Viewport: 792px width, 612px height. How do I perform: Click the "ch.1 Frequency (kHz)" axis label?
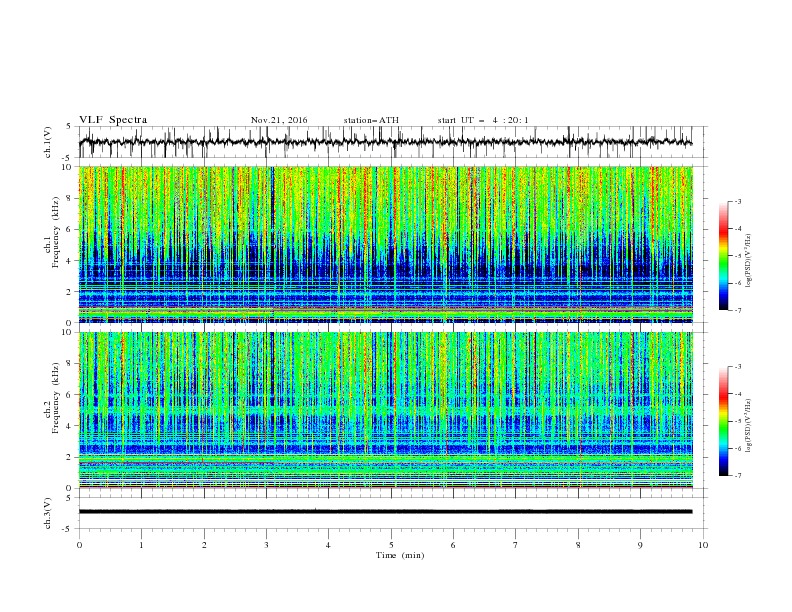click(x=52, y=244)
